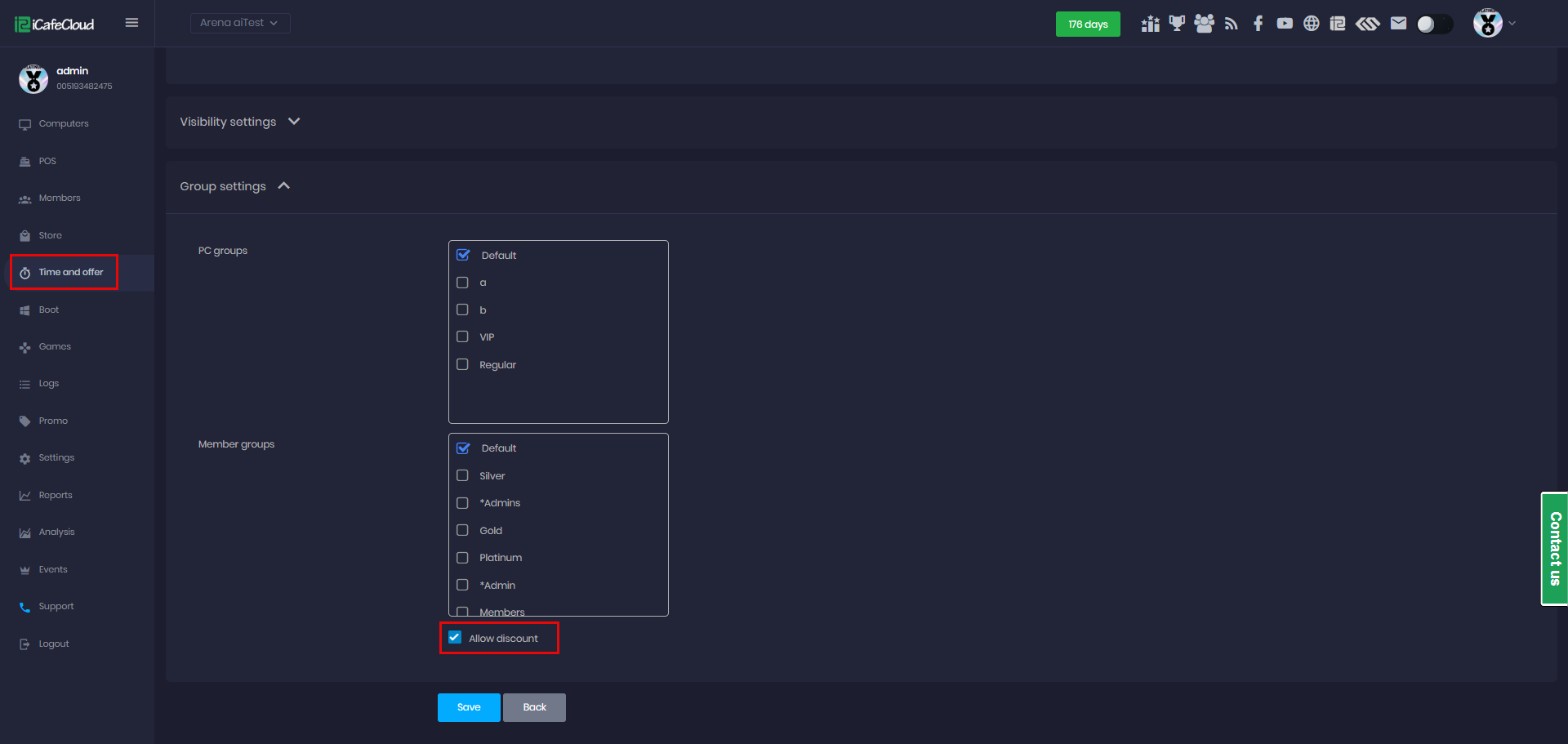Screen dimensions: 1568x744
Task: Toggle the theme switch in header
Action: pos(1434,25)
